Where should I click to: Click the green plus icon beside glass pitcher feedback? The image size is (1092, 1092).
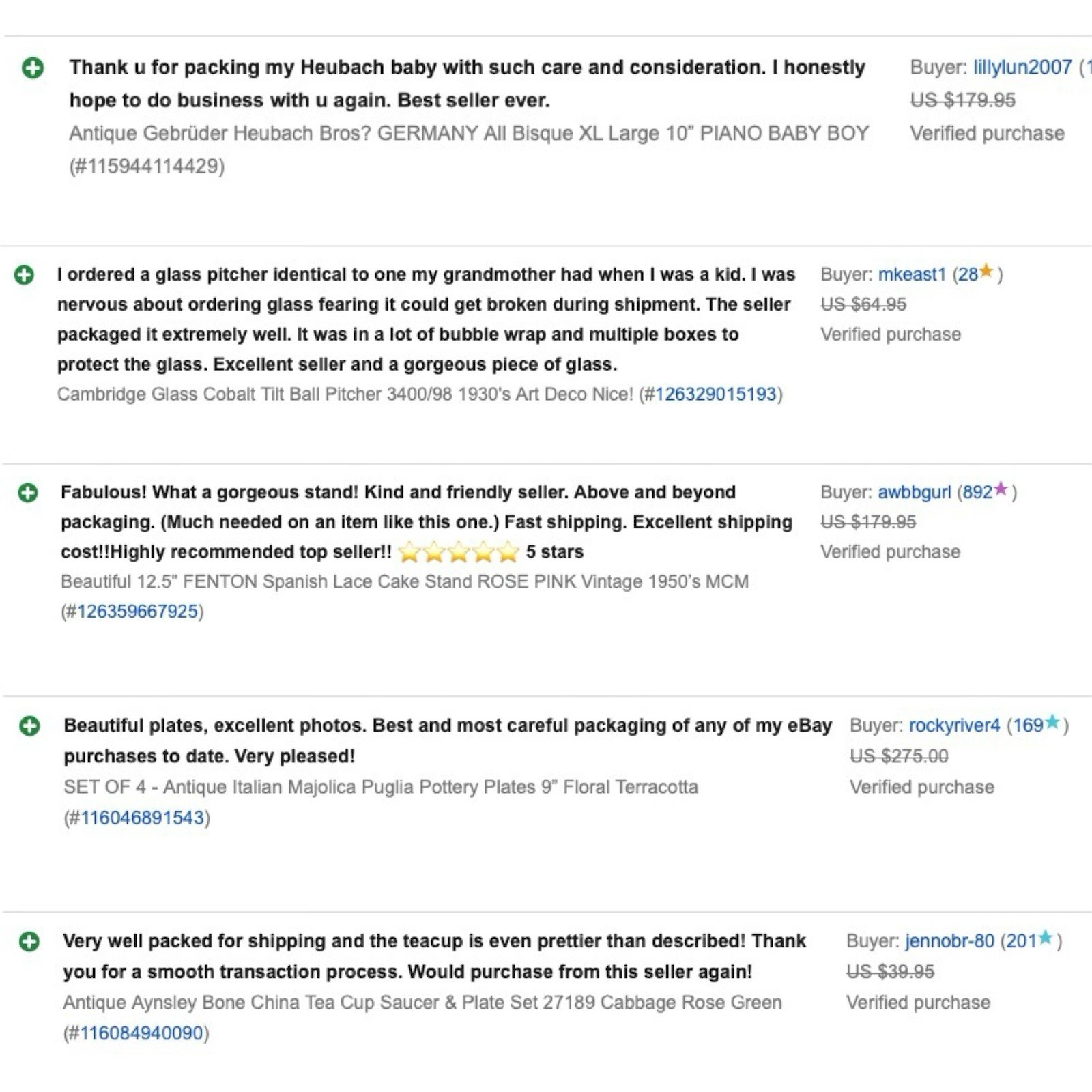25,274
